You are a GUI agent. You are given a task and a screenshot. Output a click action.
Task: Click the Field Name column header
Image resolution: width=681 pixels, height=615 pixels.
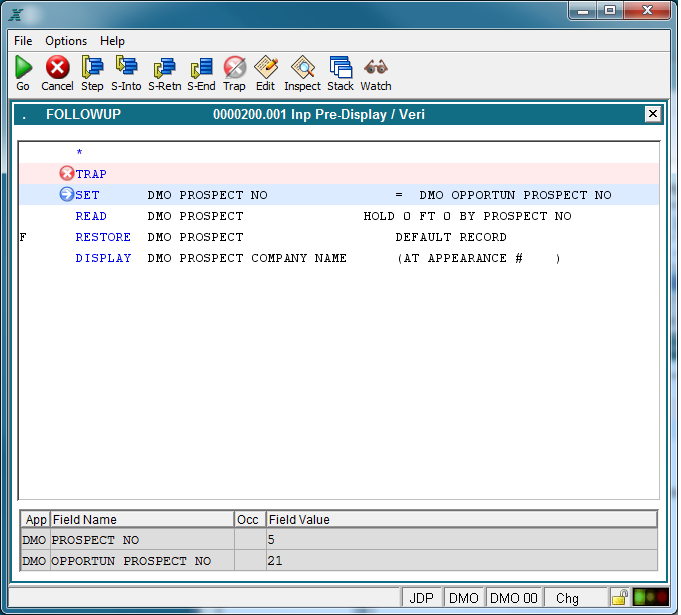click(x=142, y=519)
